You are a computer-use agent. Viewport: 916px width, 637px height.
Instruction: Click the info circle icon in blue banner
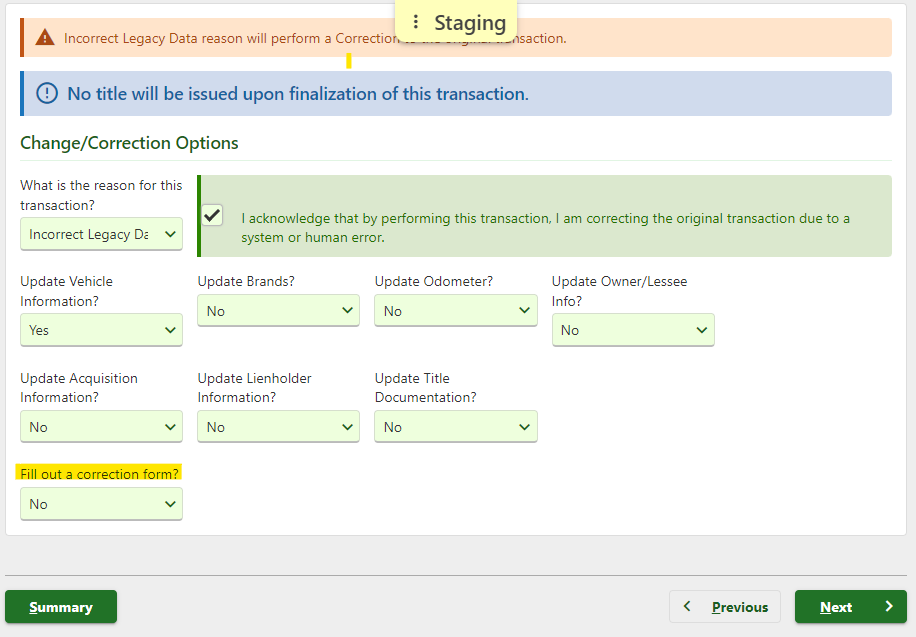coord(46,94)
